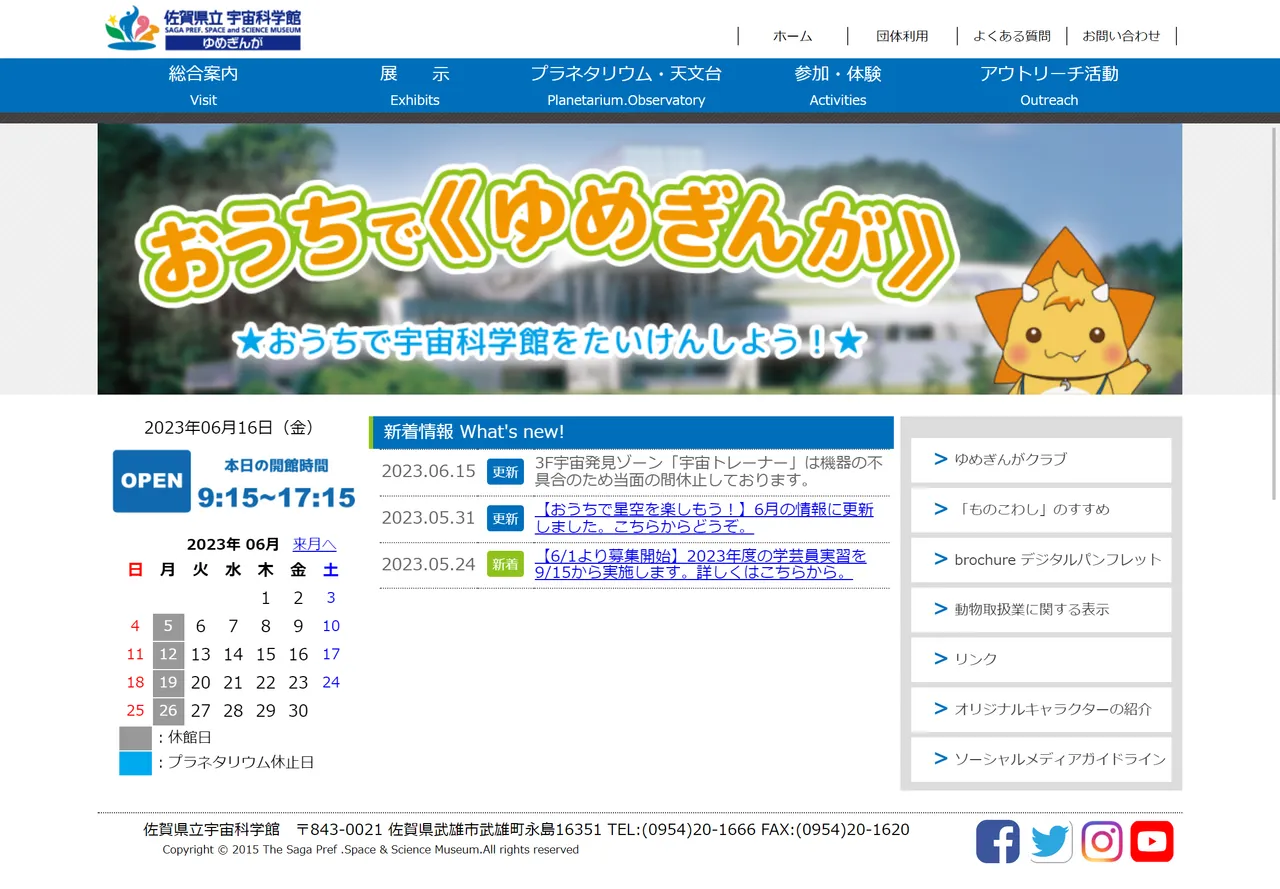Open the Instagram icon in footer
Viewport: 1280px width, 889px height.
point(1102,842)
